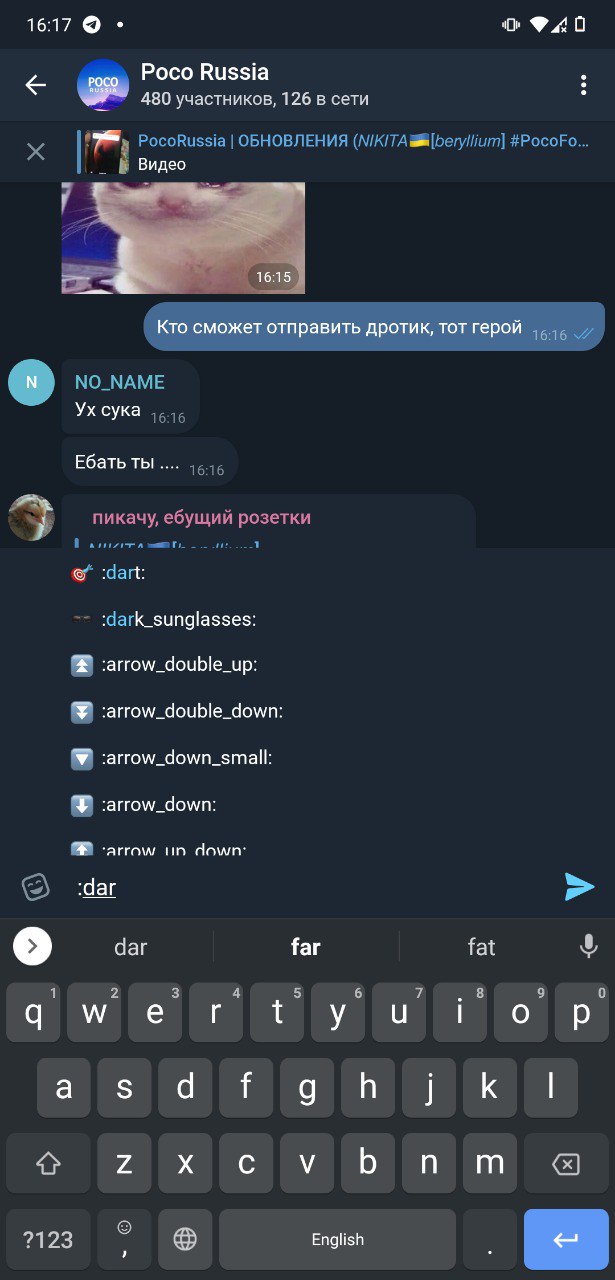Screen dimensions: 615x1280
Task: Open the Poco Russia group avatar
Action: 103,85
